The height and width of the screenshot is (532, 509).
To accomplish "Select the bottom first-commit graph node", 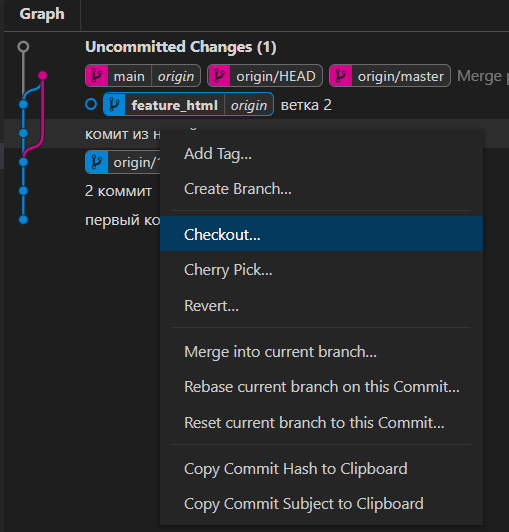I will [x=23, y=220].
